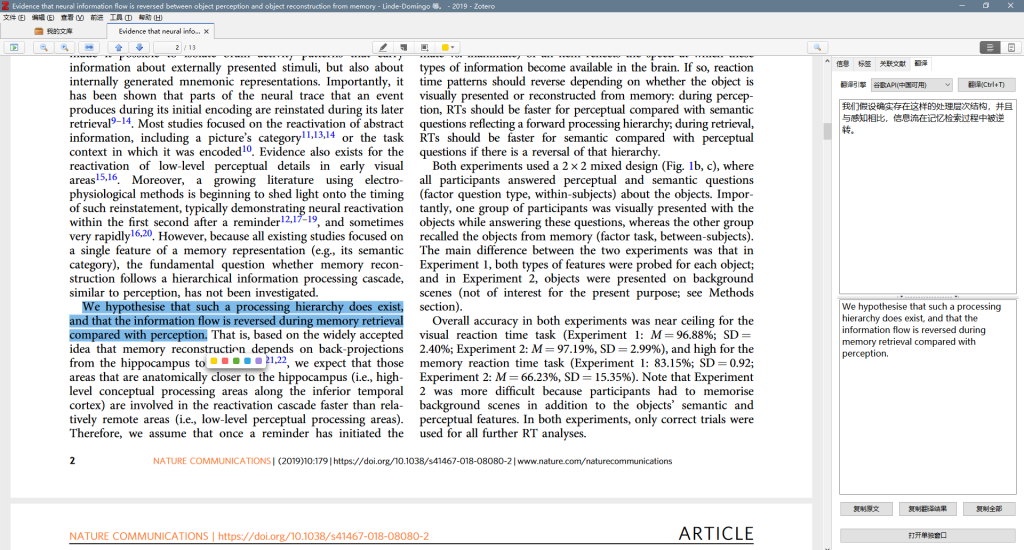1024x550 pixels.
Task: Open the 查看 (View) menu
Action: pyautogui.click(x=72, y=18)
